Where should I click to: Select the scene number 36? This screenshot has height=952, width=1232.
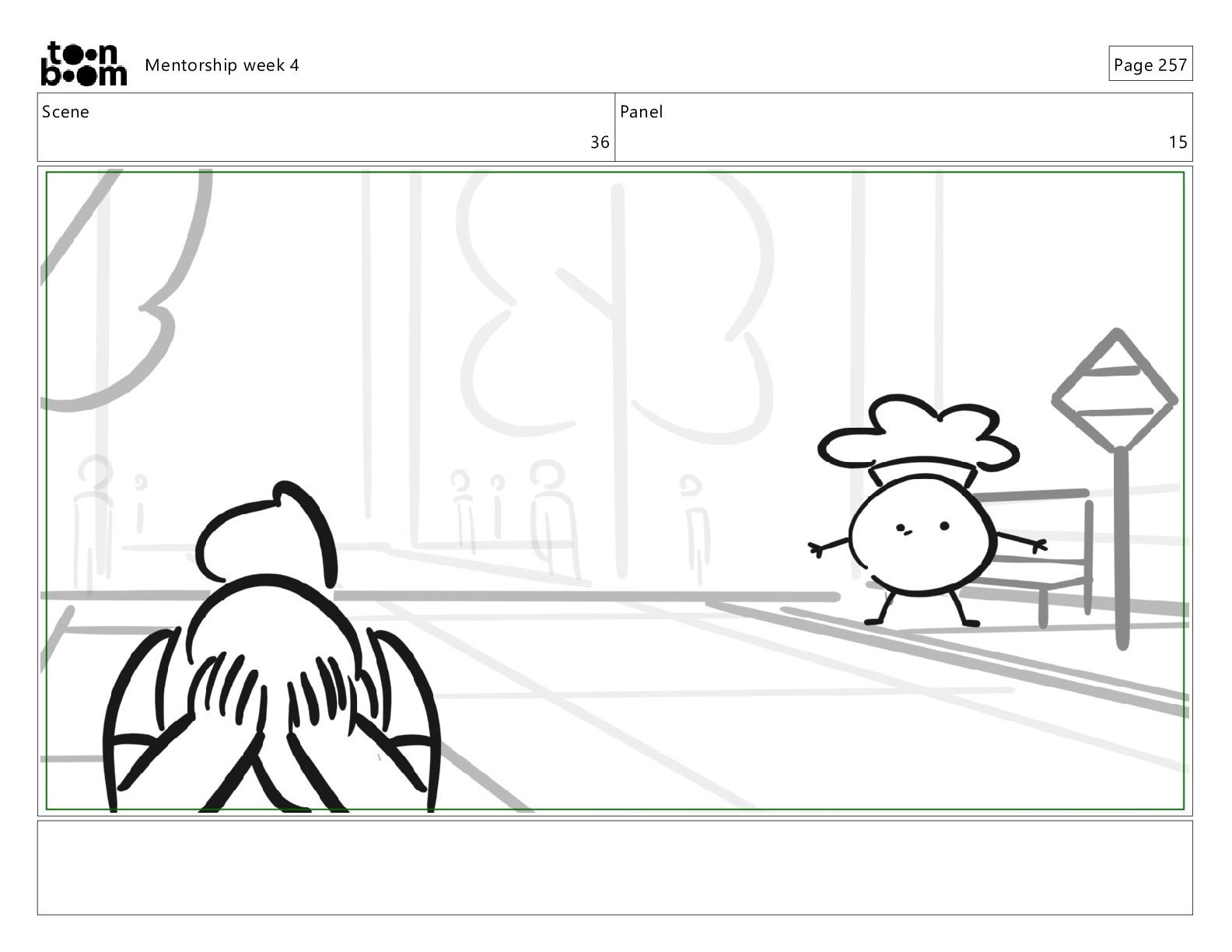click(600, 142)
